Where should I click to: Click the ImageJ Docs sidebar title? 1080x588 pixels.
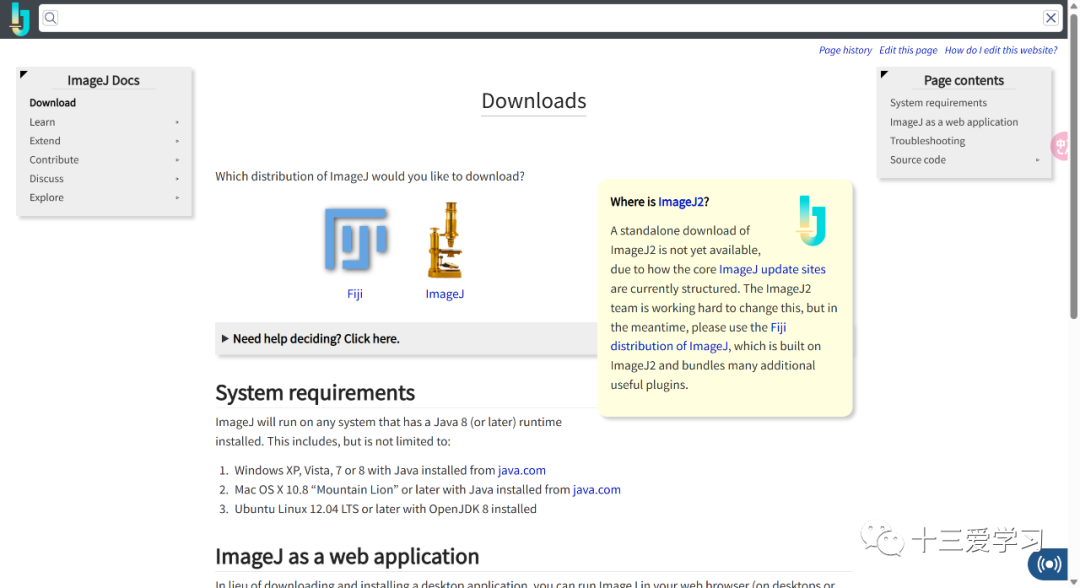pos(103,81)
